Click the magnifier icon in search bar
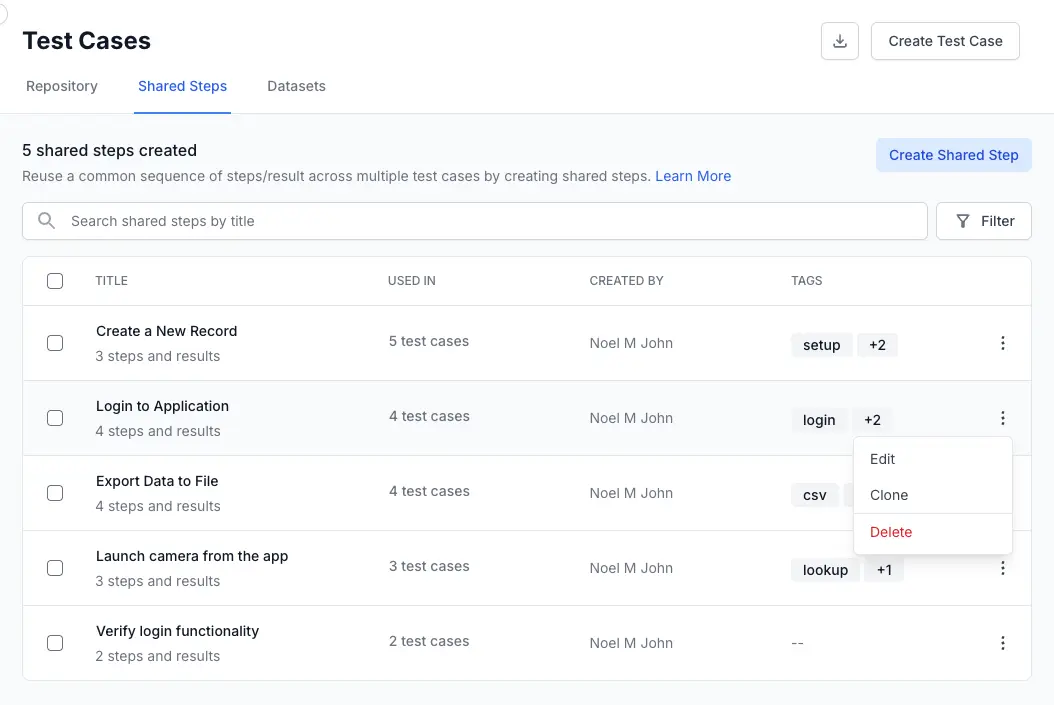1054x705 pixels. [46, 221]
